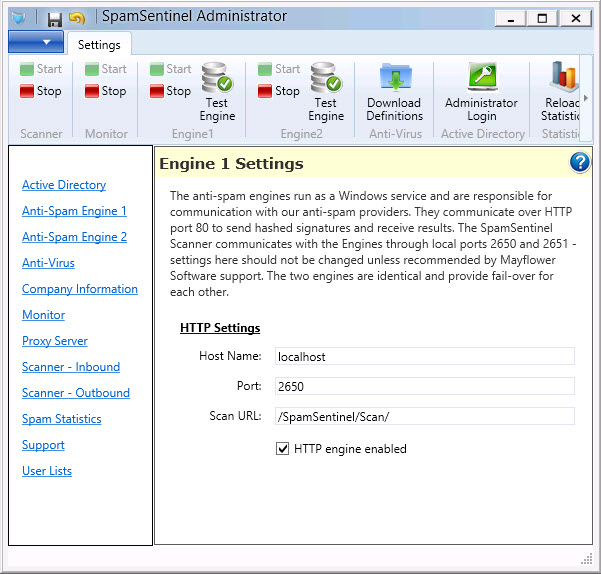Open Scanner - Outbound settings link
Viewport: 601px width, 574px height.
click(76, 393)
